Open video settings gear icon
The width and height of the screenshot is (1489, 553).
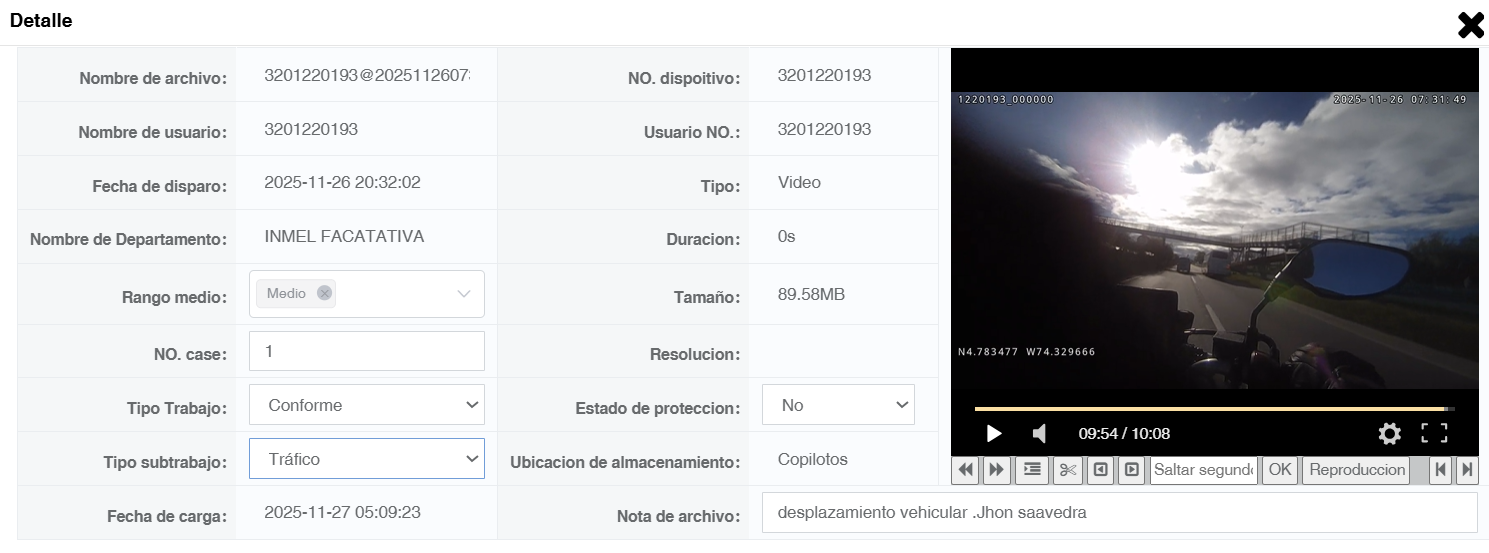(x=1390, y=433)
